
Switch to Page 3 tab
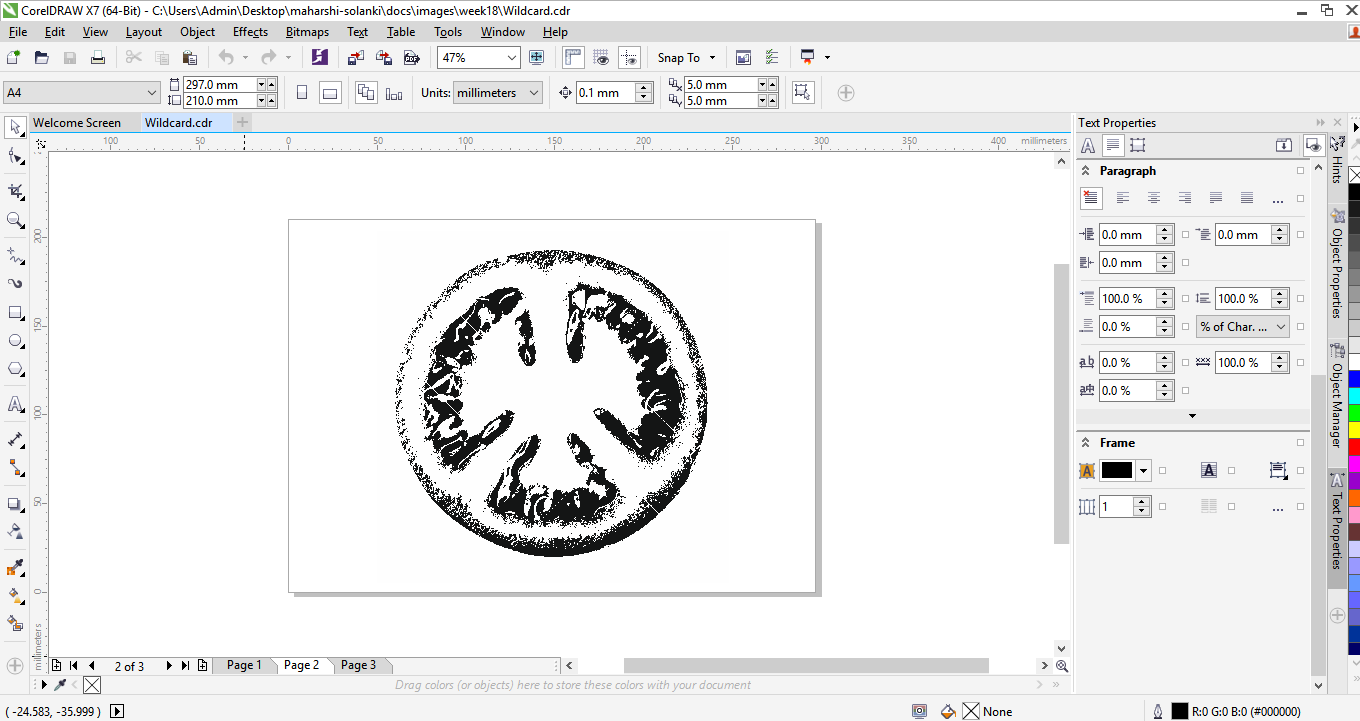[359, 665]
